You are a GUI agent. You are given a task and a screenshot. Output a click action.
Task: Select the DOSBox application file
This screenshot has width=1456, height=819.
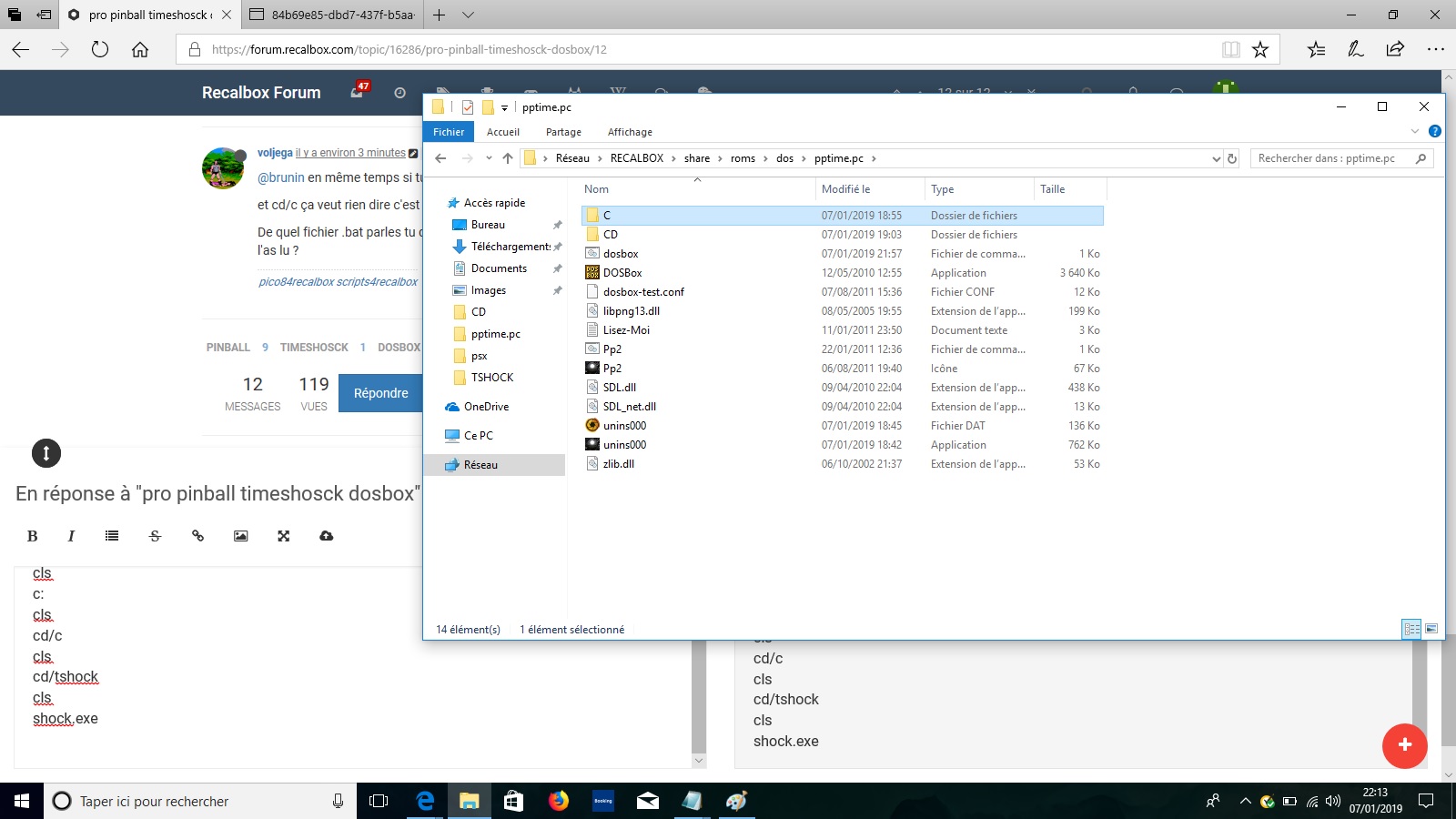(622, 273)
